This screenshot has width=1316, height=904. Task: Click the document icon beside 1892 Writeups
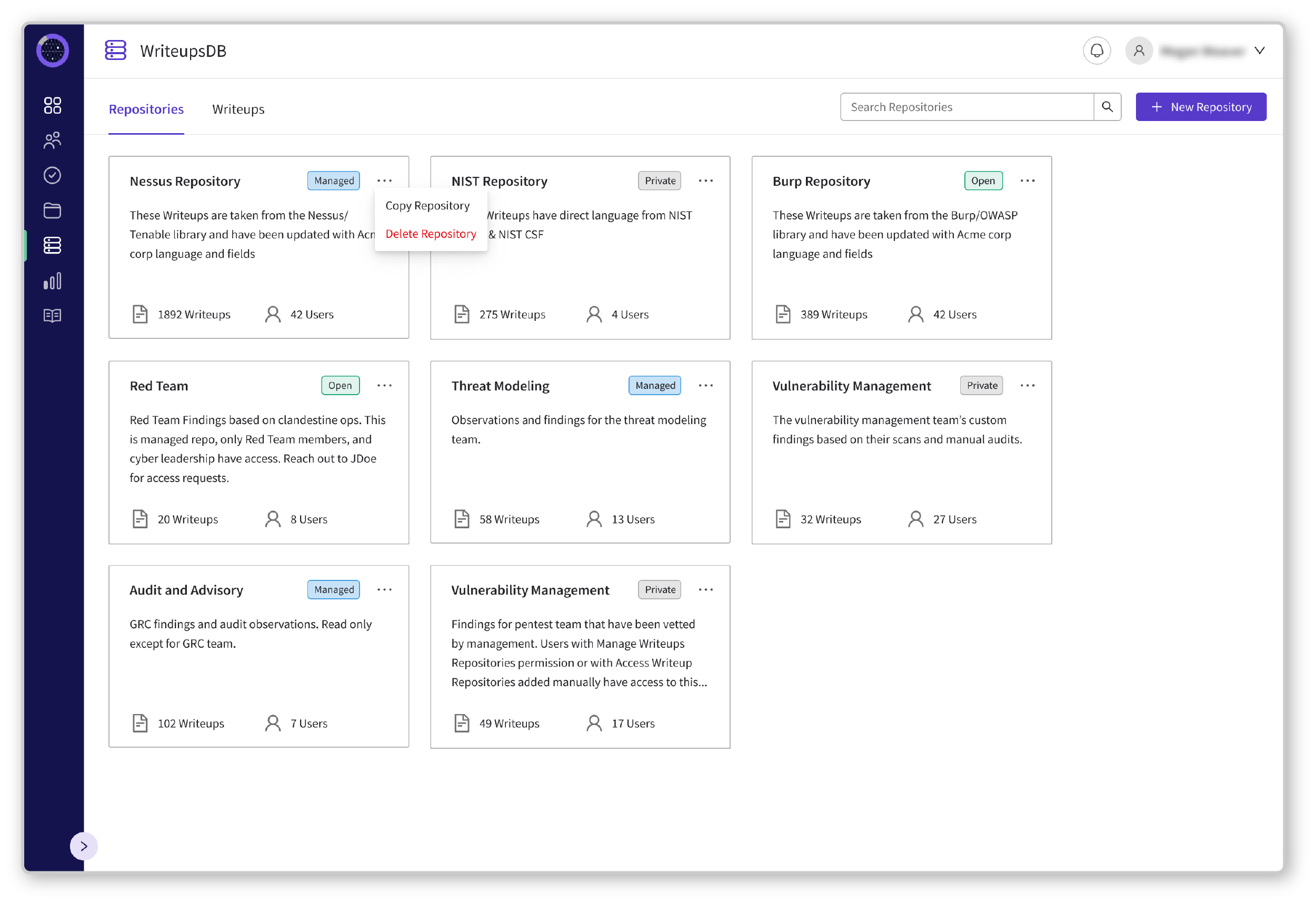[x=140, y=314]
